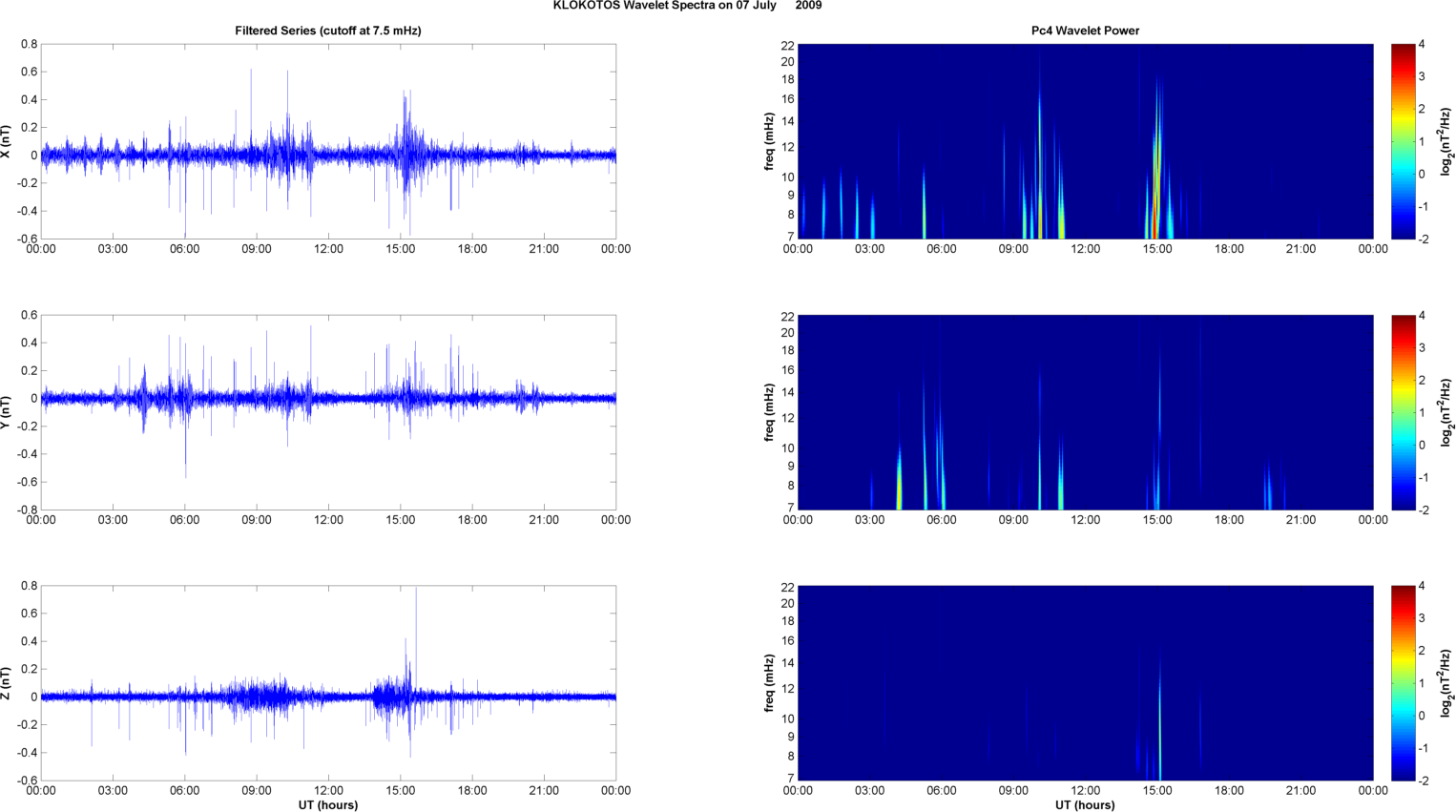This screenshot has width=1456, height=812.
Task: Click the top spectrogram's colorbar
Action: tap(1403, 141)
